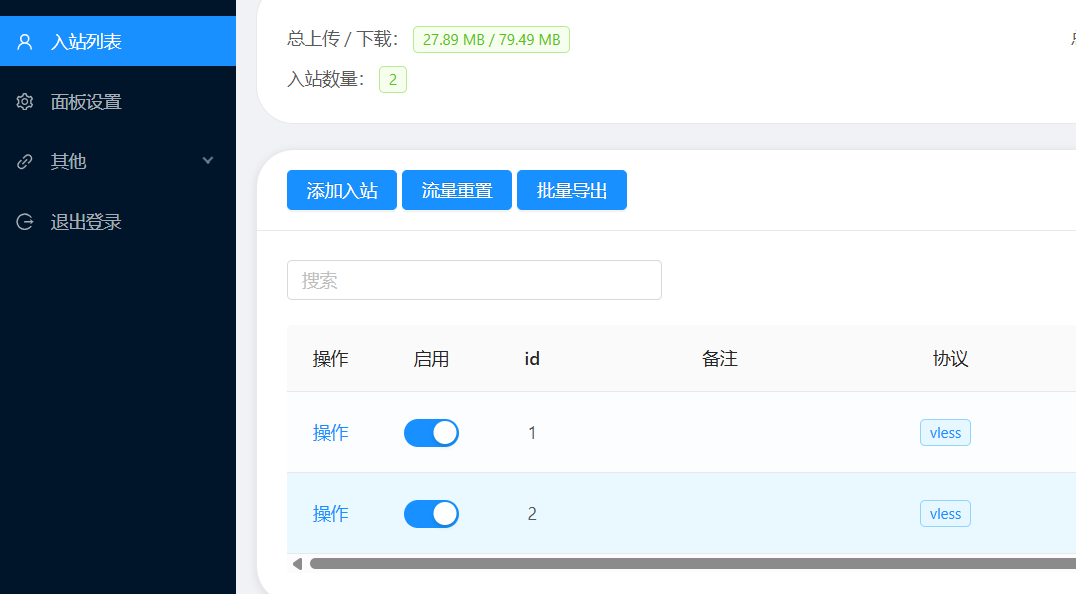Image resolution: width=1076 pixels, height=594 pixels.
Task: Click the 操作 column header
Action: (x=331, y=359)
